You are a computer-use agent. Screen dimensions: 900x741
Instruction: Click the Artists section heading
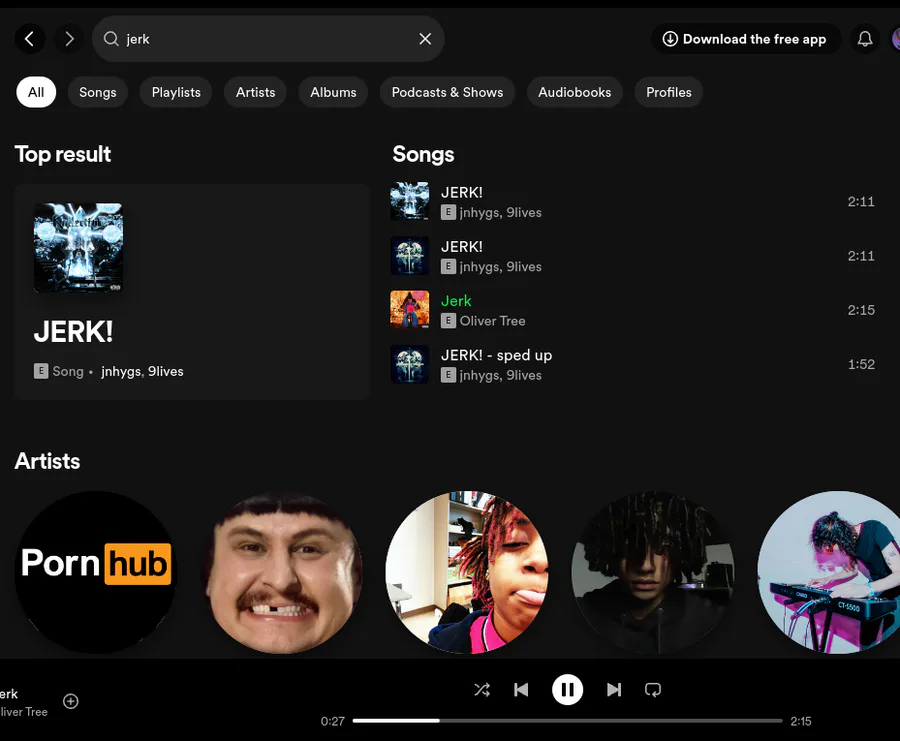click(x=47, y=461)
